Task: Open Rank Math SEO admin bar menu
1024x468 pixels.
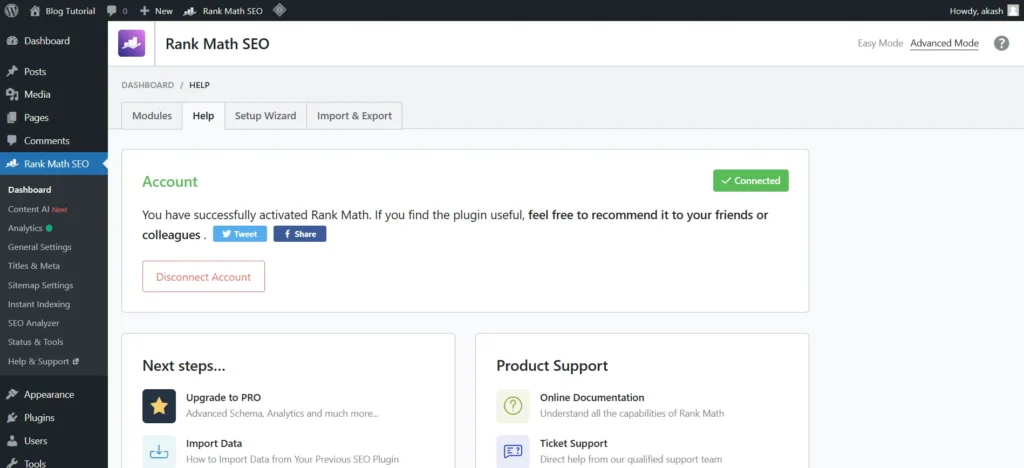Action: click(223, 10)
